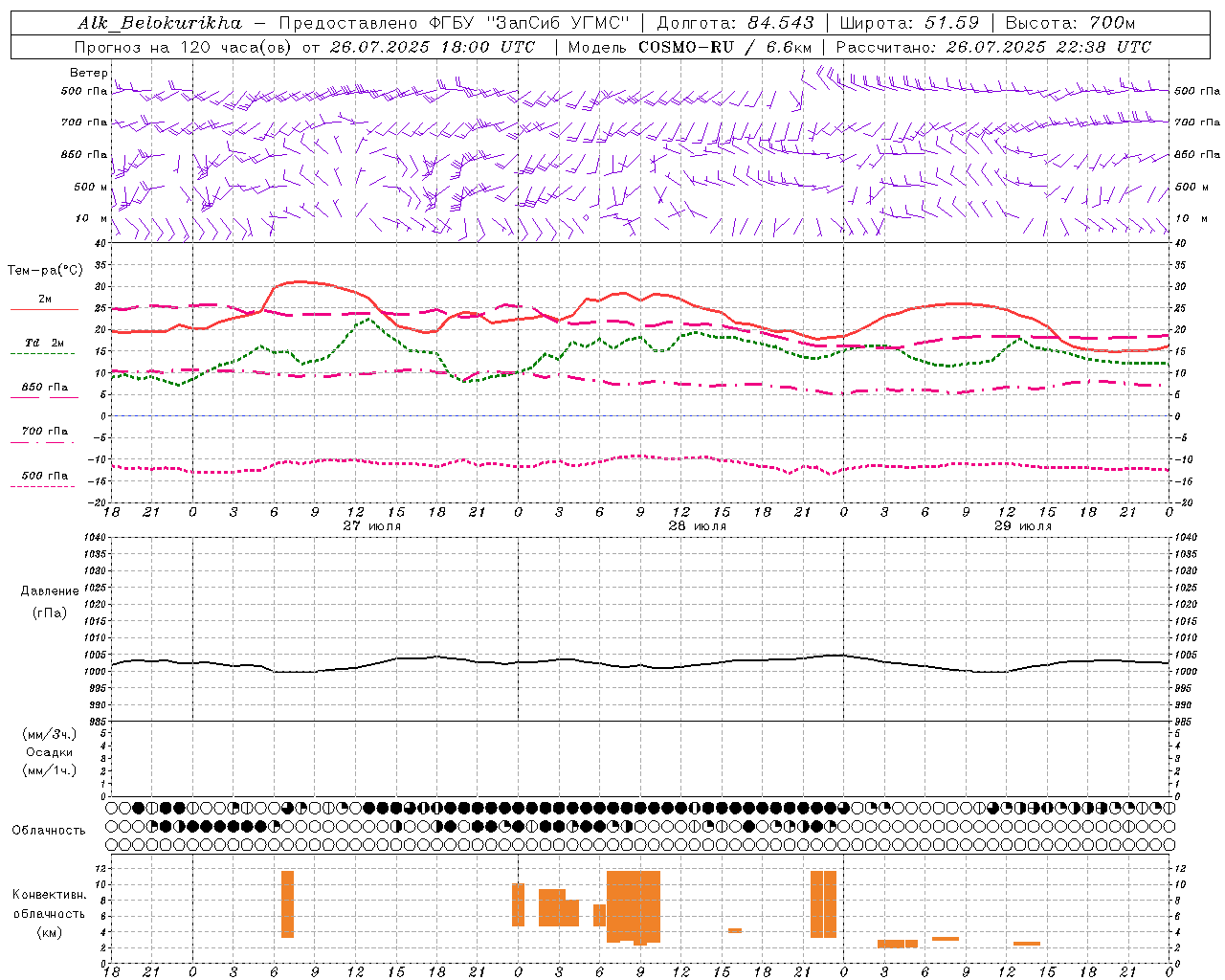Click the '(гПа)' unit under Давление
The height and width of the screenshot is (980, 1225).
point(50,612)
